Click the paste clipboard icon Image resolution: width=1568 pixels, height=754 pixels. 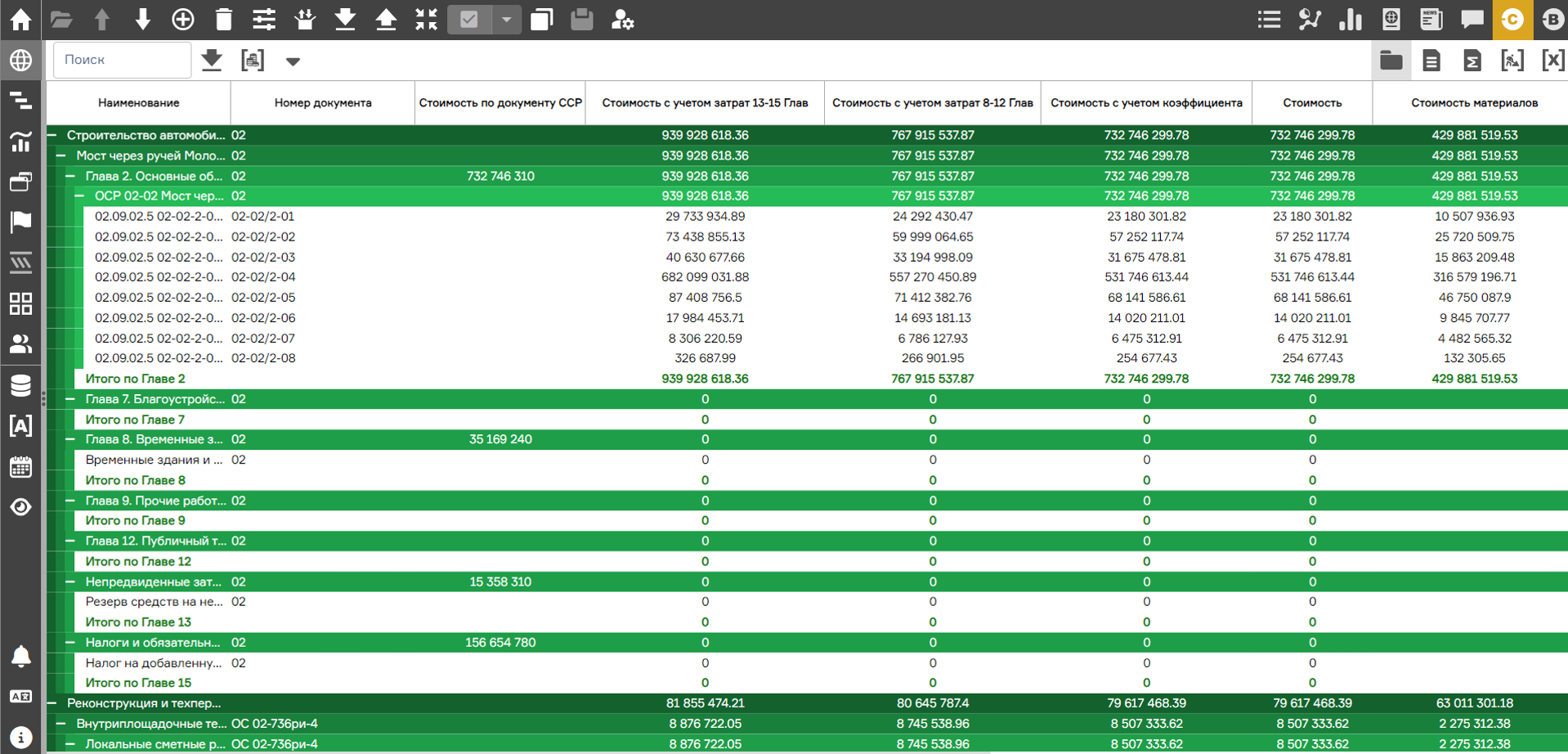click(581, 20)
